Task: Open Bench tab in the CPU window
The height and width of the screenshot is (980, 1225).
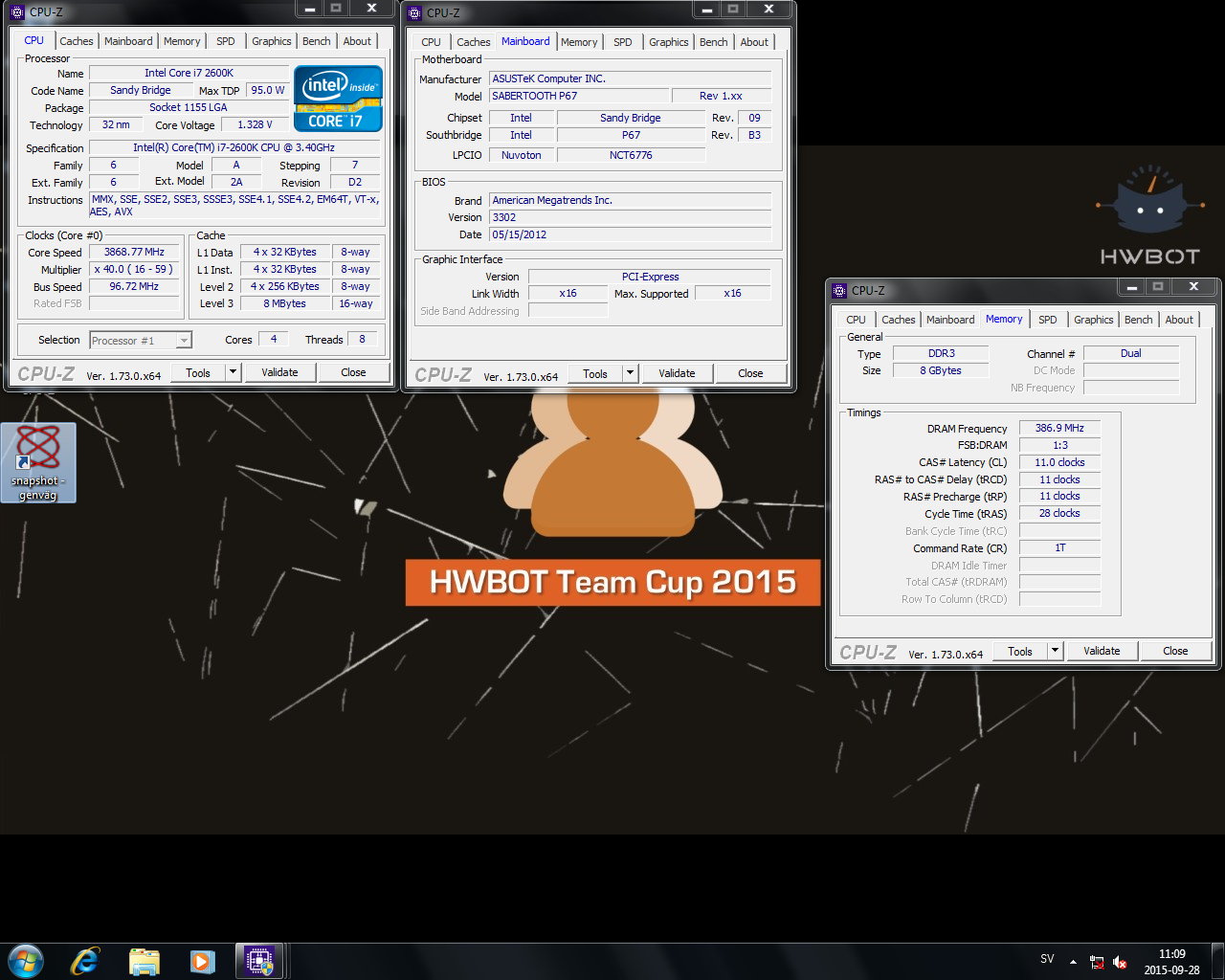Action: (x=317, y=41)
